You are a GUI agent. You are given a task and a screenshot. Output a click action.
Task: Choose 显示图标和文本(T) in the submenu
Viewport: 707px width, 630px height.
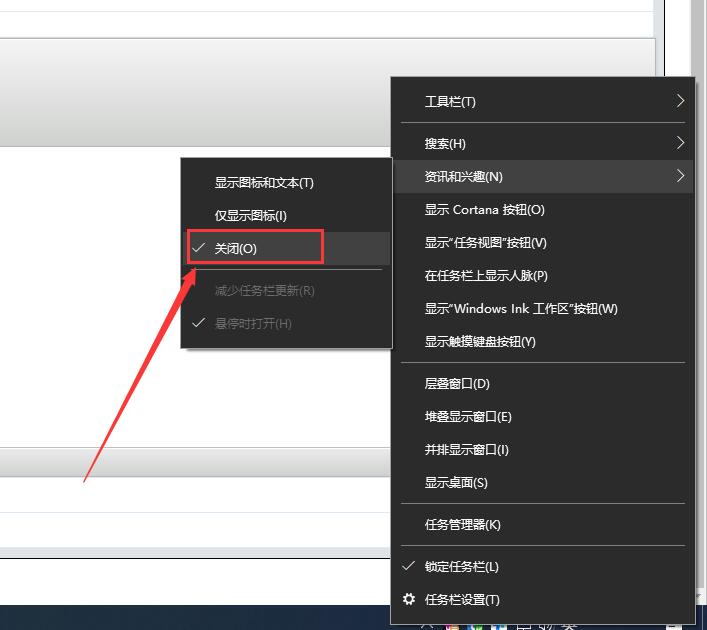[x=263, y=183]
